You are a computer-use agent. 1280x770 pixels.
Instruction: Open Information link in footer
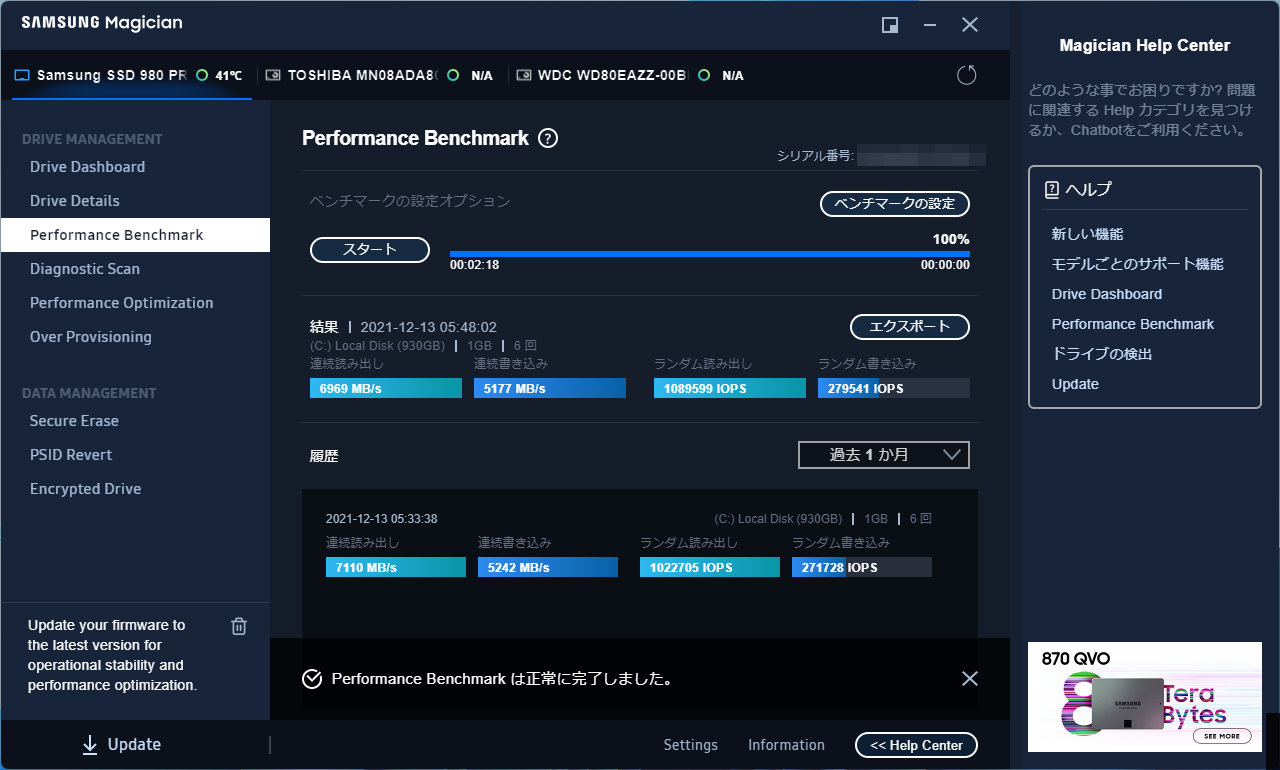click(786, 745)
